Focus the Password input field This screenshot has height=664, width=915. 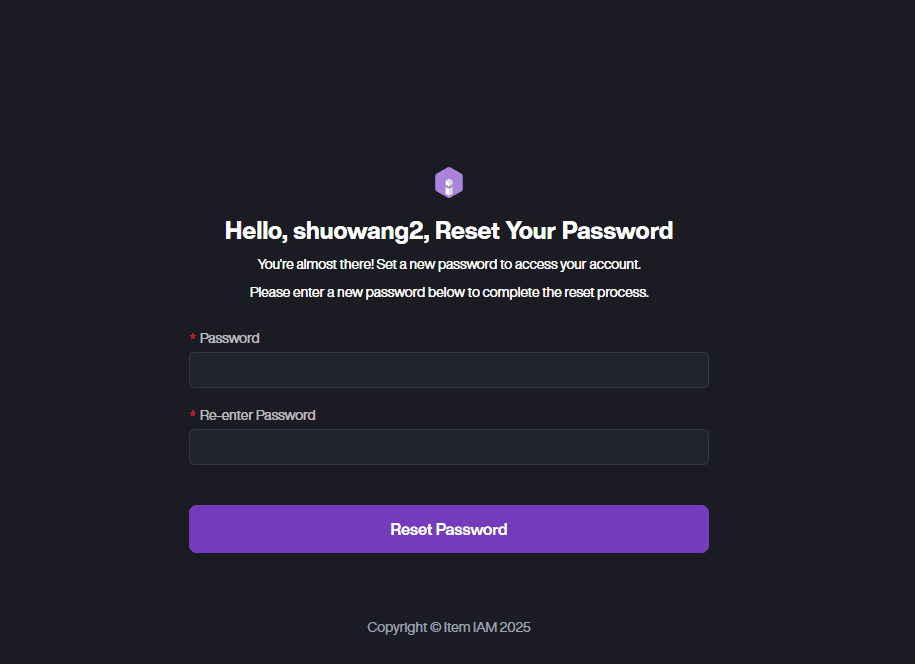click(x=448, y=370)
